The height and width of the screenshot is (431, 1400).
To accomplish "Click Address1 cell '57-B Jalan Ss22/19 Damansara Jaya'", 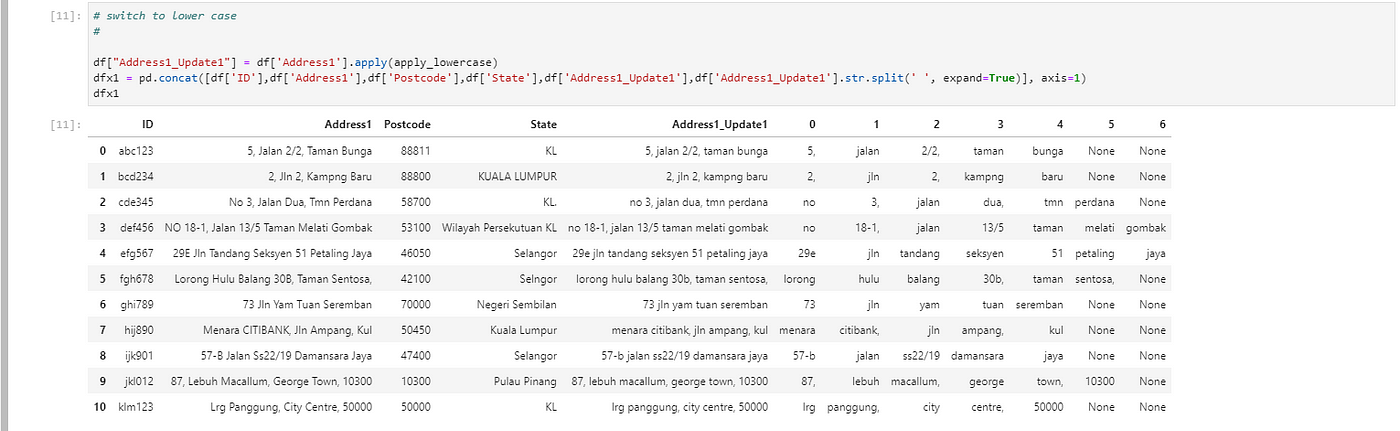I will click(x=287, y=356).
